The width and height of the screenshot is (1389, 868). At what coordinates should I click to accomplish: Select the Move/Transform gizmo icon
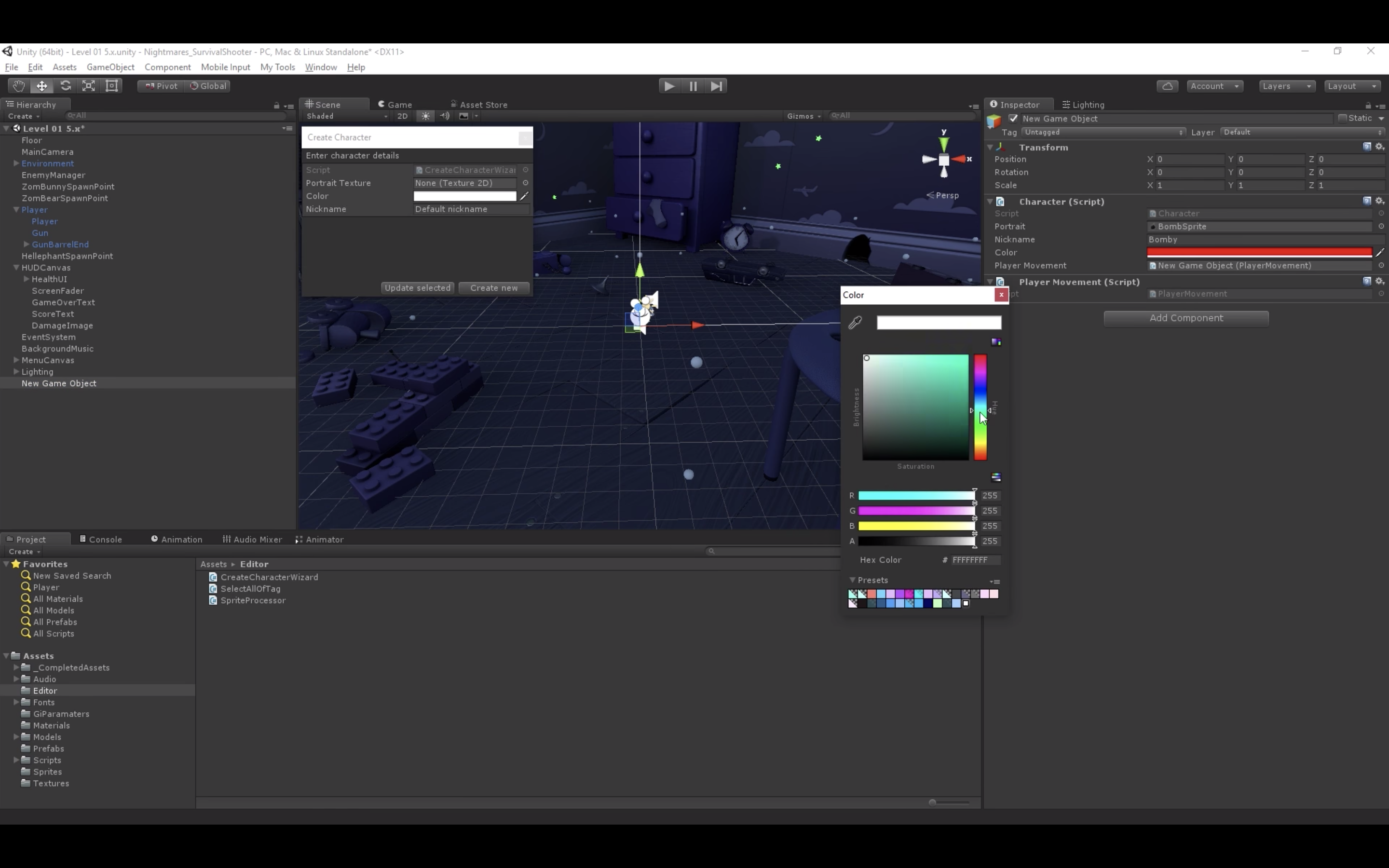pos(41,85)
